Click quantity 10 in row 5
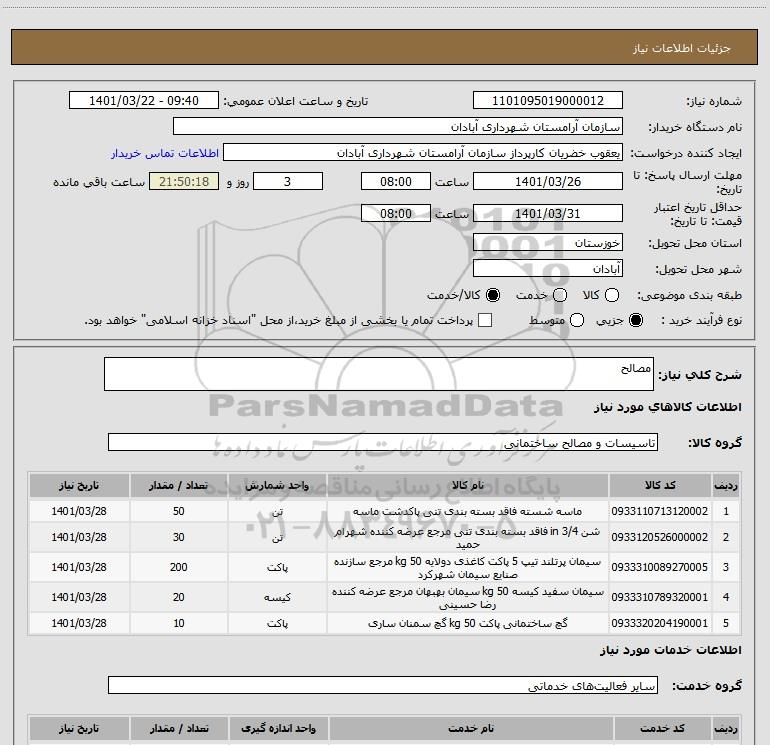This screenshot has height=745, width=770. pyautogui.click(x=178, y=623)
